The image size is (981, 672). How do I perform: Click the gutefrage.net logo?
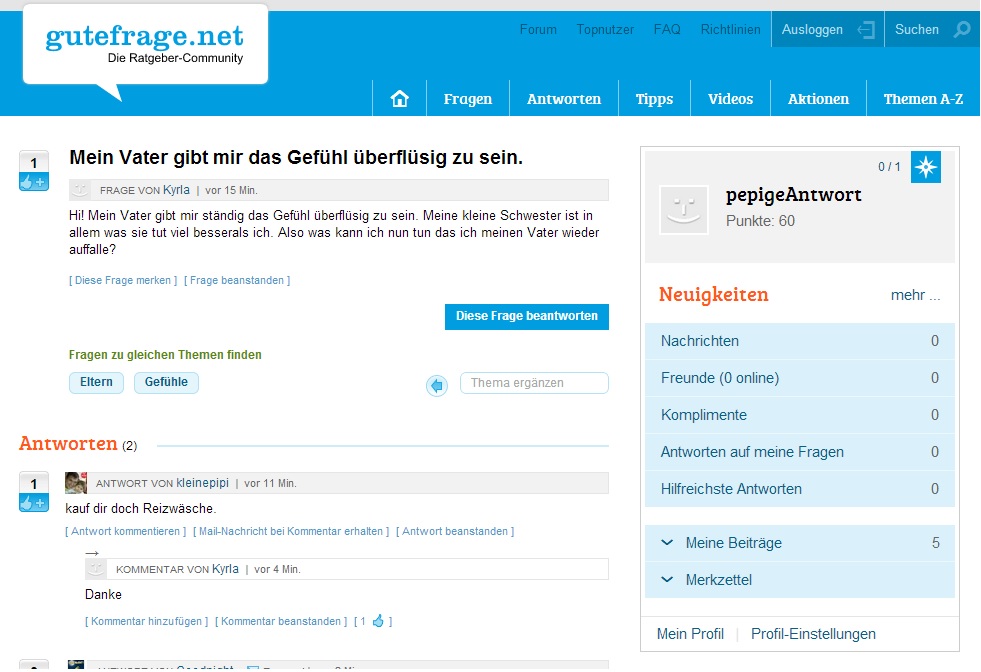coord(145,42)
